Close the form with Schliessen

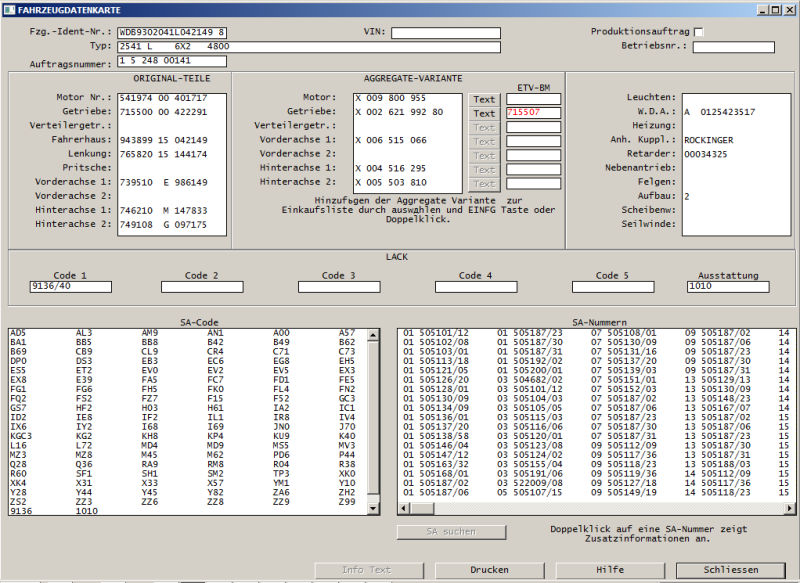click(730, 570)
